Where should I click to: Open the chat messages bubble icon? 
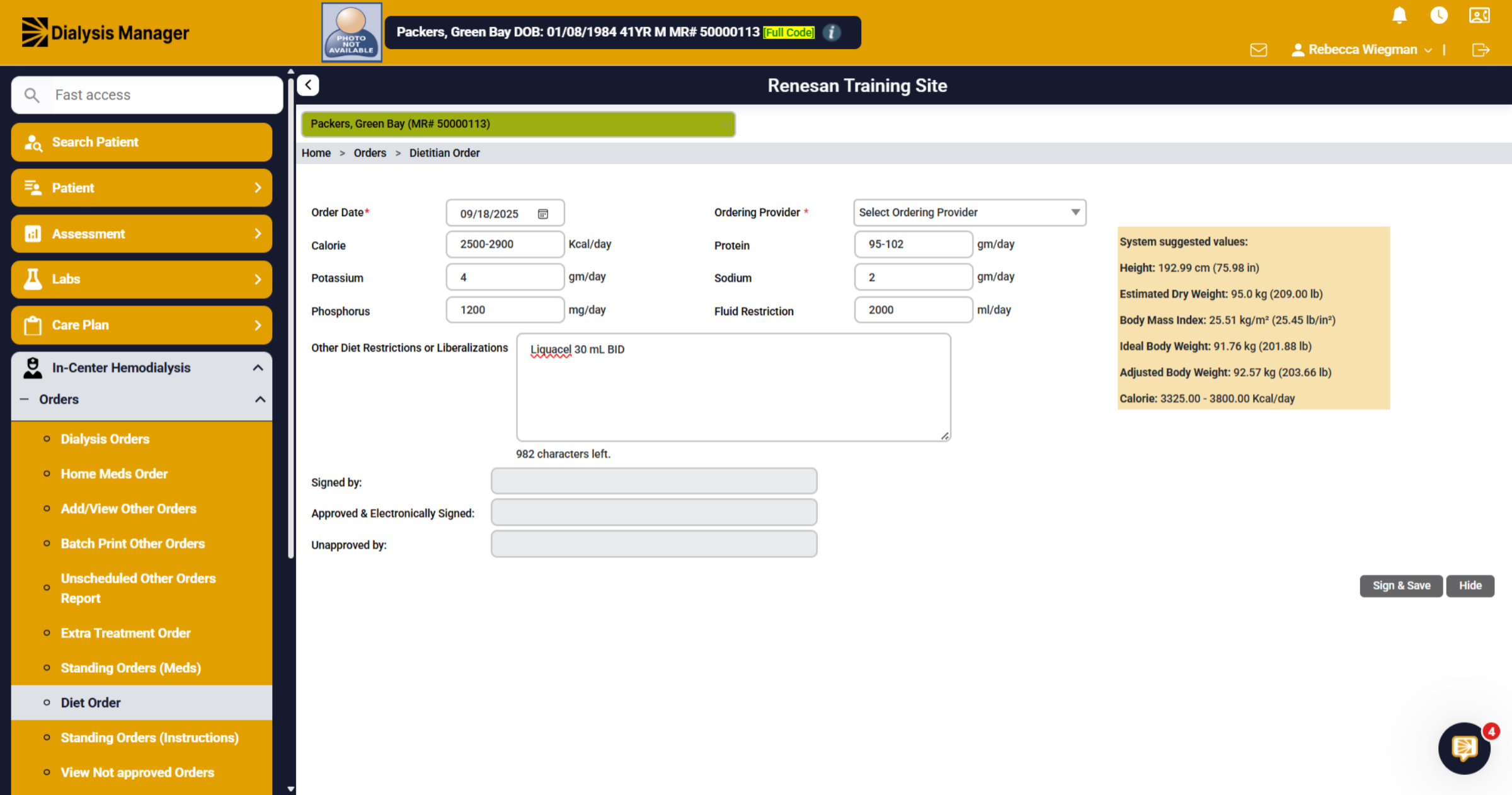tap(1464, 748)
